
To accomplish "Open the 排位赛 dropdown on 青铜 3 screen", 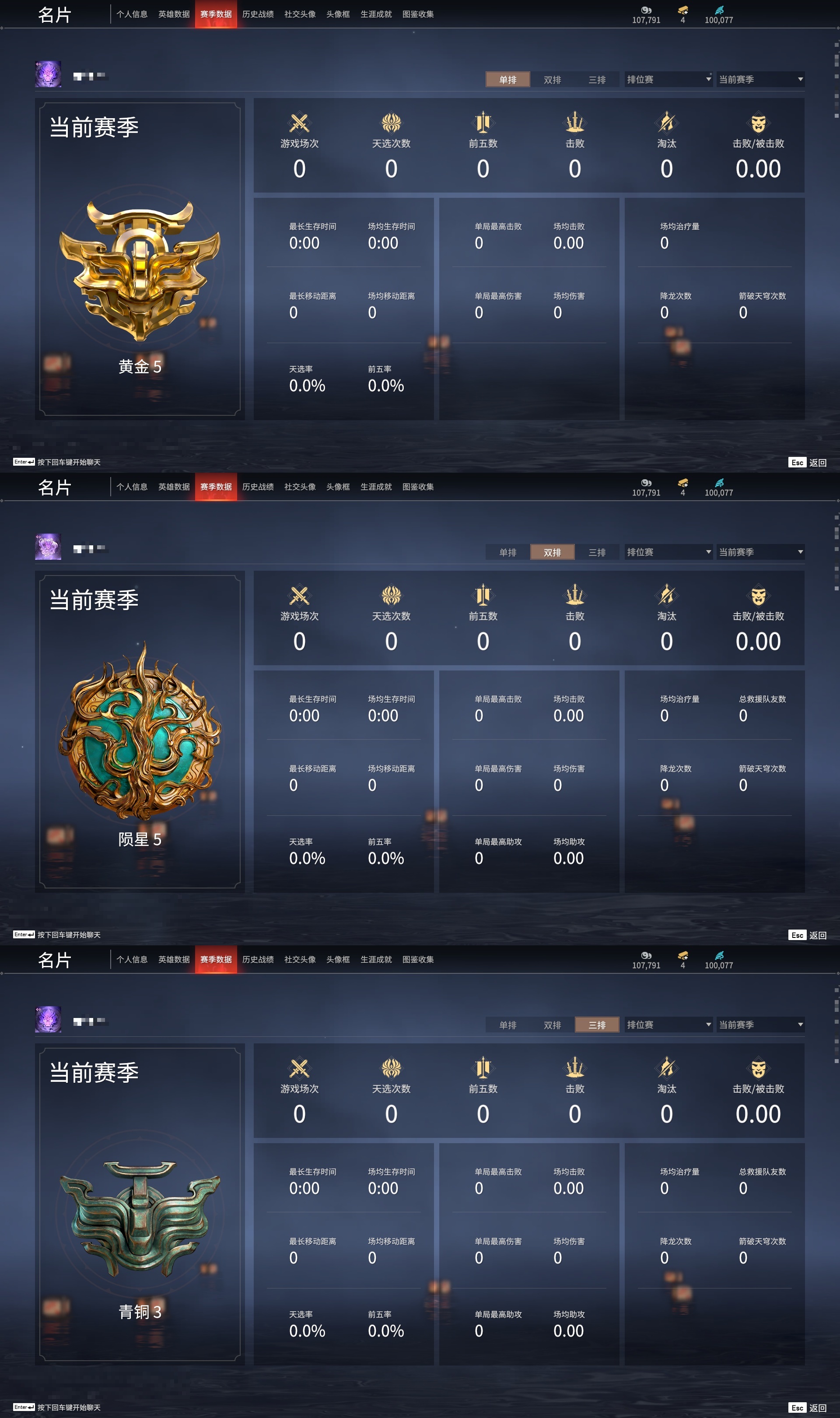I will [668, 1025].
